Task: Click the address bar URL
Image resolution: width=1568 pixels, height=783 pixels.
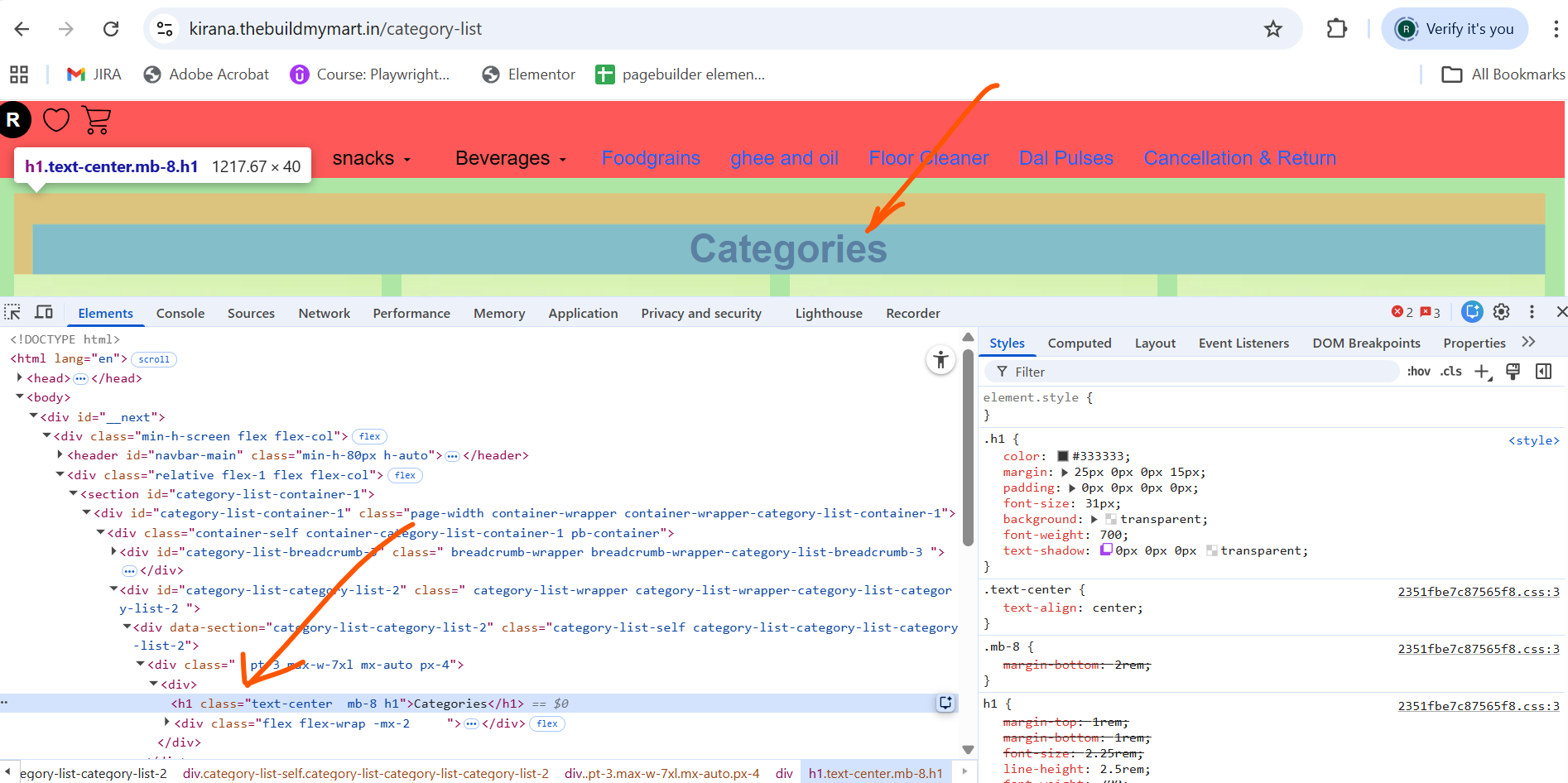Action: point(335,29)
